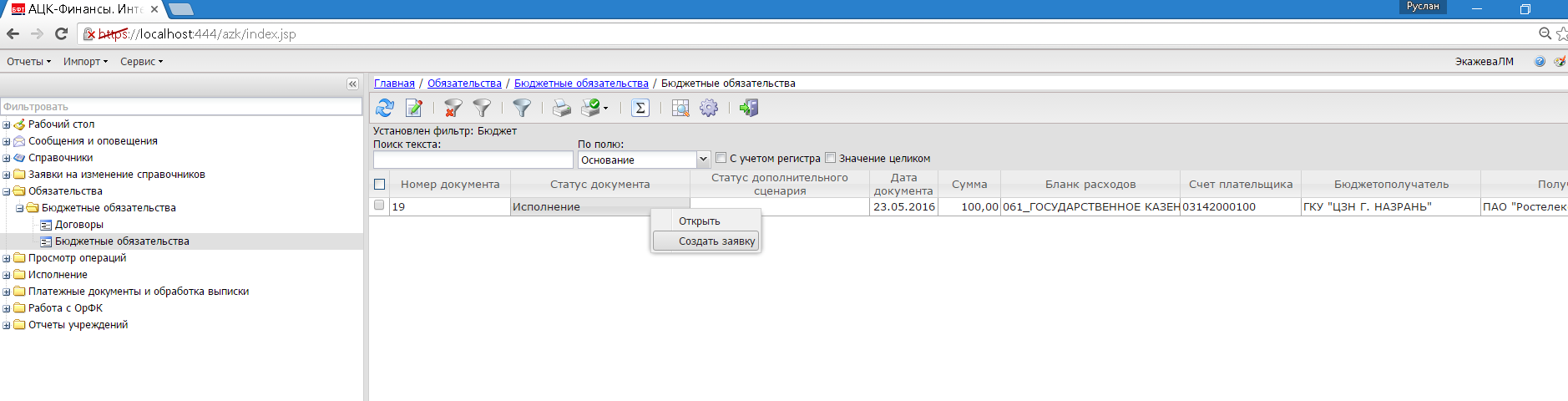Select 'Открыть' in context menu
Screen dimensions: 1568x401
click(x=699, y=221)
